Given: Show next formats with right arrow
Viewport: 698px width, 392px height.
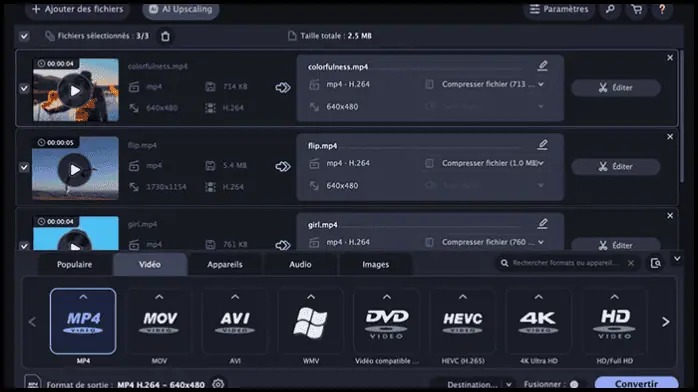Looking at the screenshot, I should pos(666,322).
